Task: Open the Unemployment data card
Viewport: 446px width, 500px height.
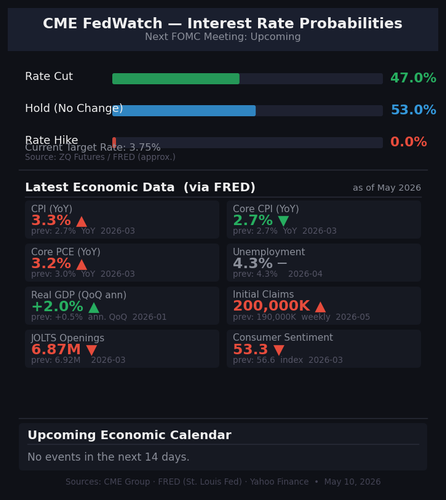Action: 324,263
